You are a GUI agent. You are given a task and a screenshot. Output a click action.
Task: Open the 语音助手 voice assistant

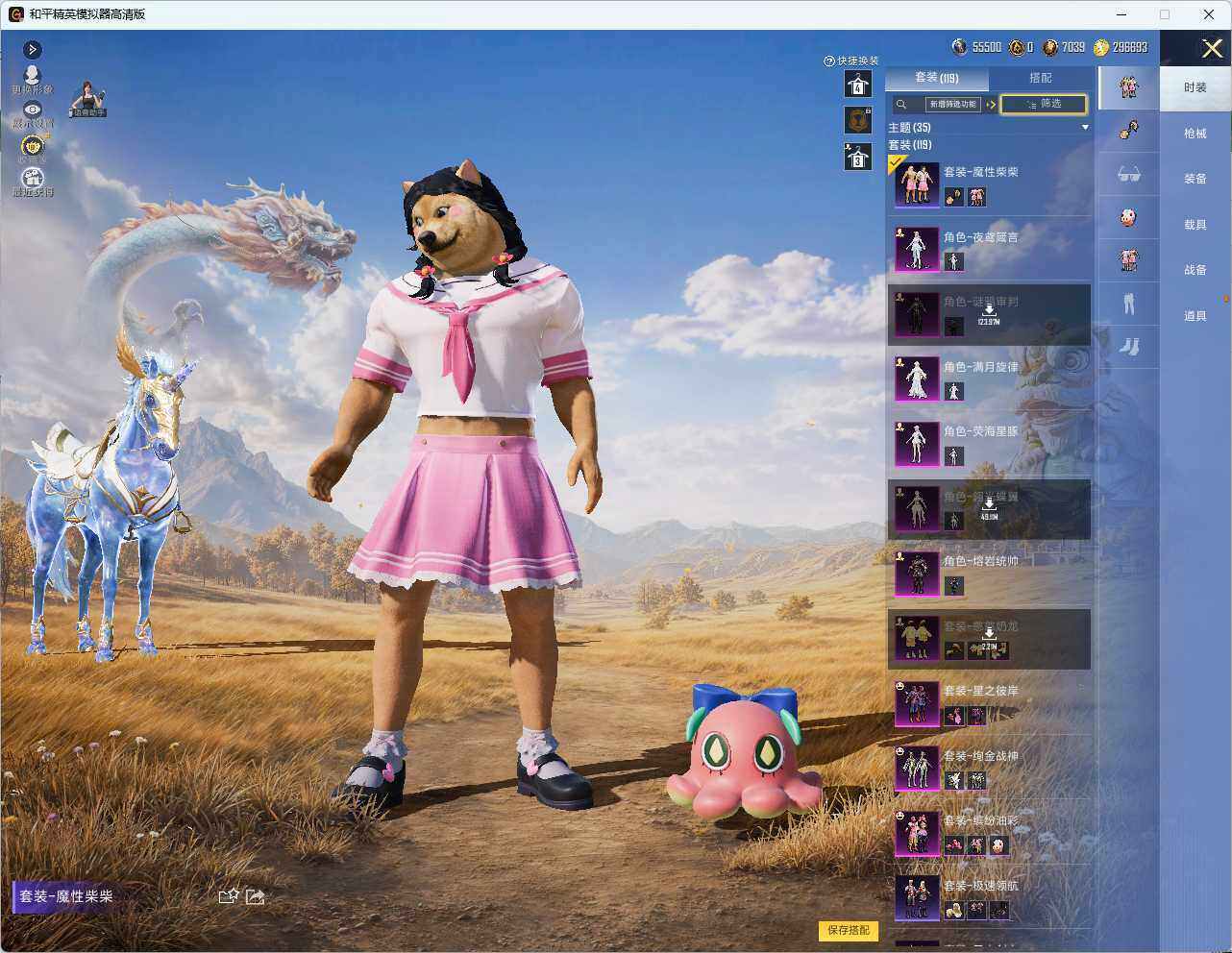[86, 99]
